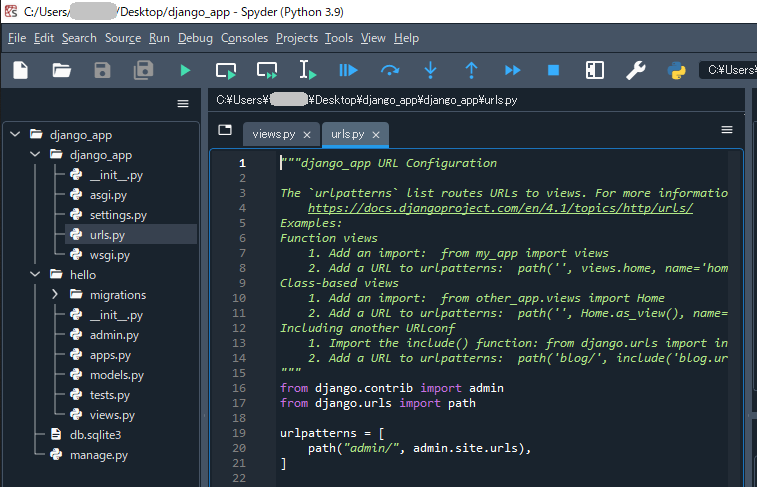
Task: Step into function with down arrow icon
Action: [430, 70]
